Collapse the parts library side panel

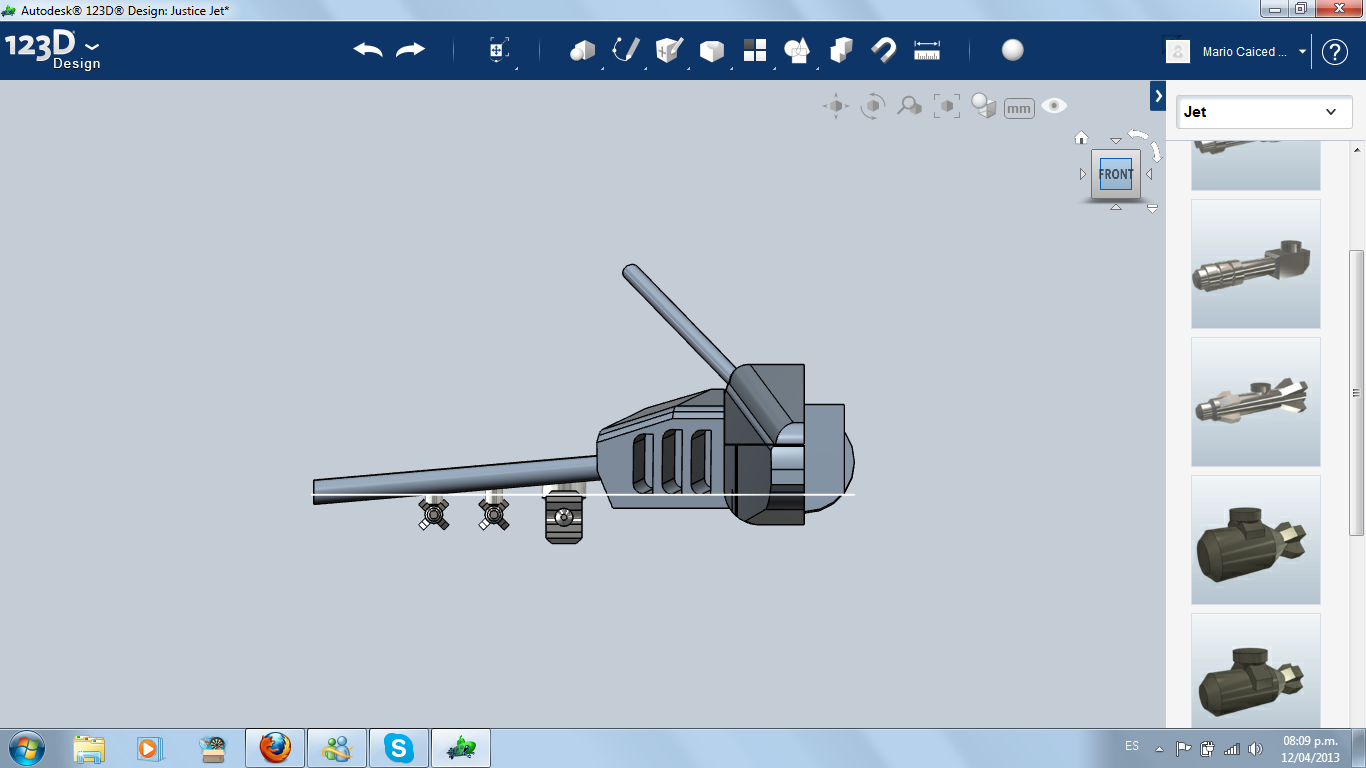[x=1158, y=96]
